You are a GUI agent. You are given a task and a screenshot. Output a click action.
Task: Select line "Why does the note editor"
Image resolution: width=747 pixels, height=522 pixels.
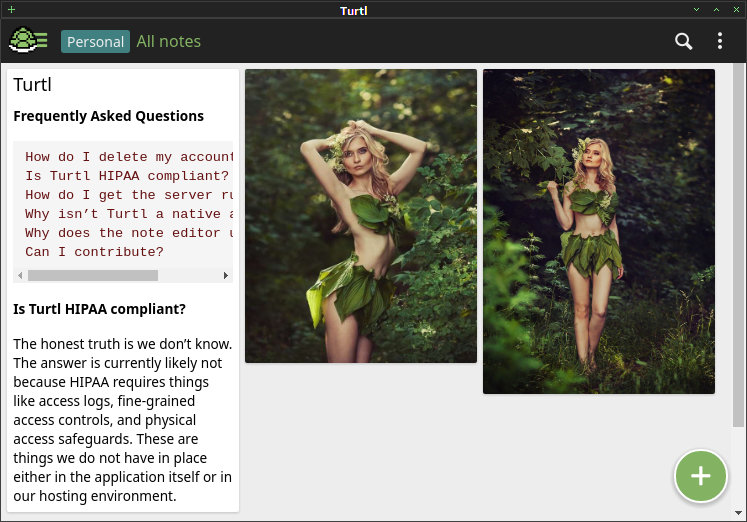129,233
